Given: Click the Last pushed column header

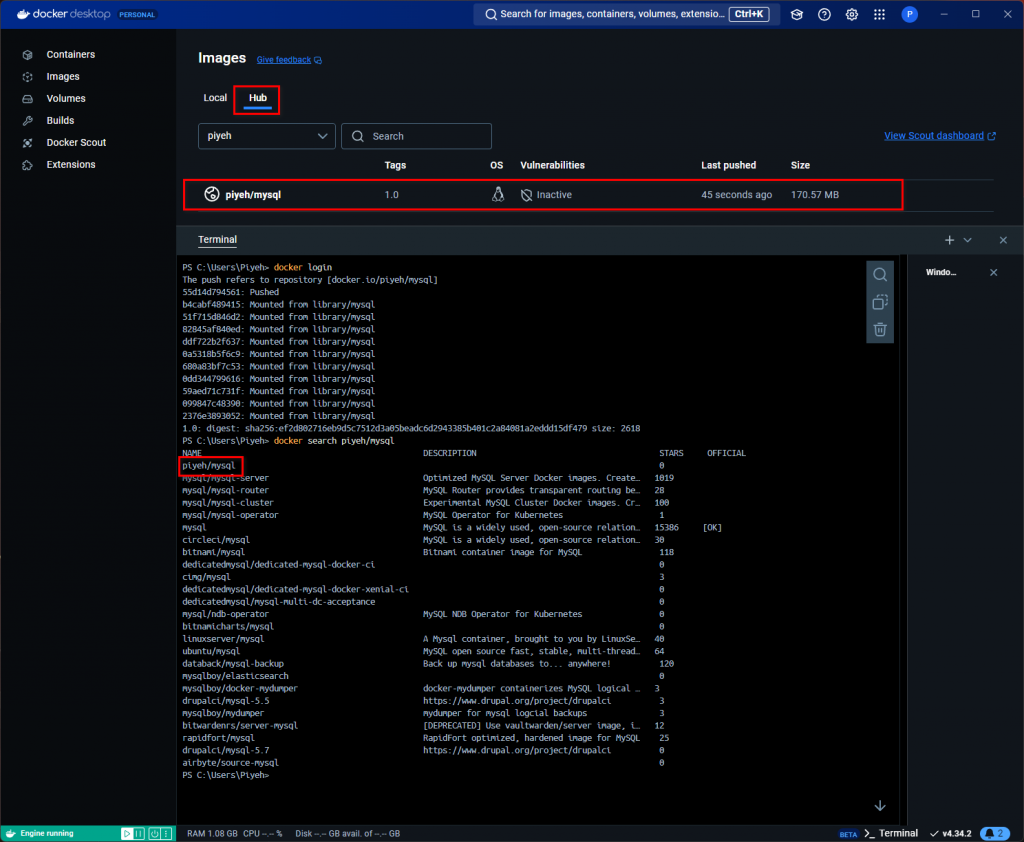Looking at the screenshot, I should point(728,165).
